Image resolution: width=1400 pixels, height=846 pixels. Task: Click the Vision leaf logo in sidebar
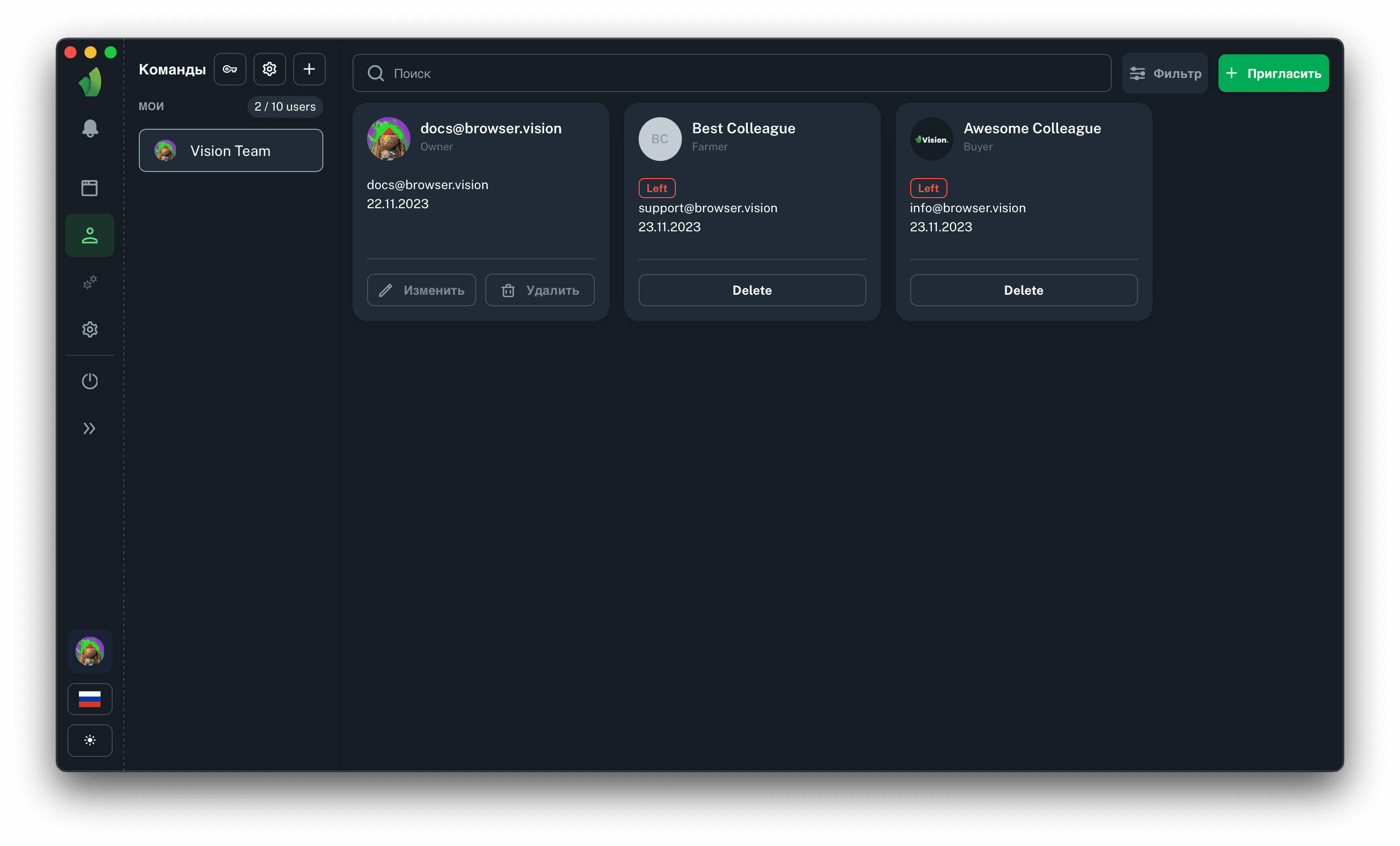[x=91, y=82]
